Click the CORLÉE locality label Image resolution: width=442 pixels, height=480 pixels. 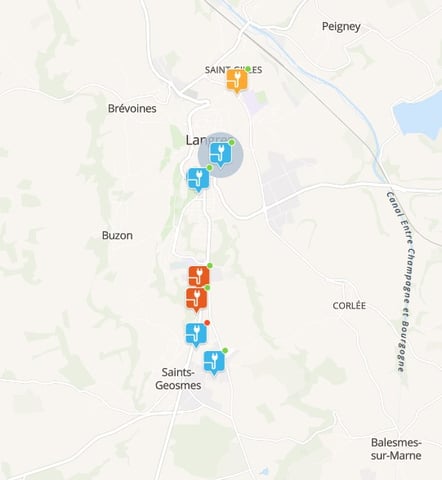(349, 305)
